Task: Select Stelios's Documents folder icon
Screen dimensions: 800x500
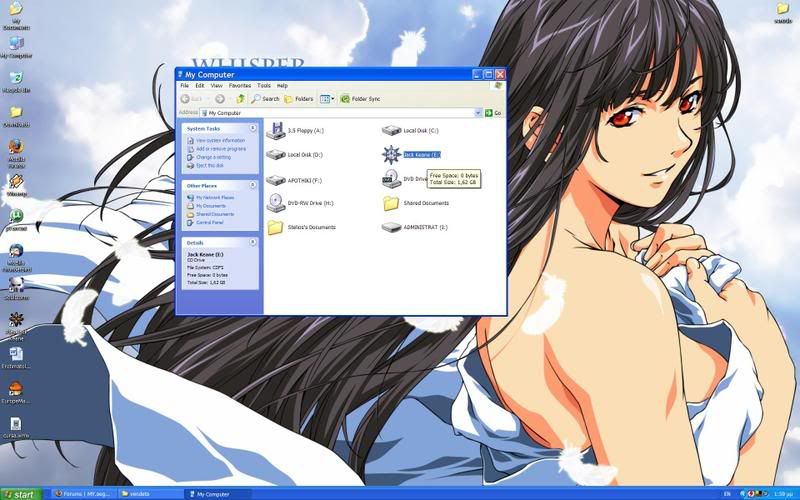Action: pyautogui.click(x=276, y=227)
